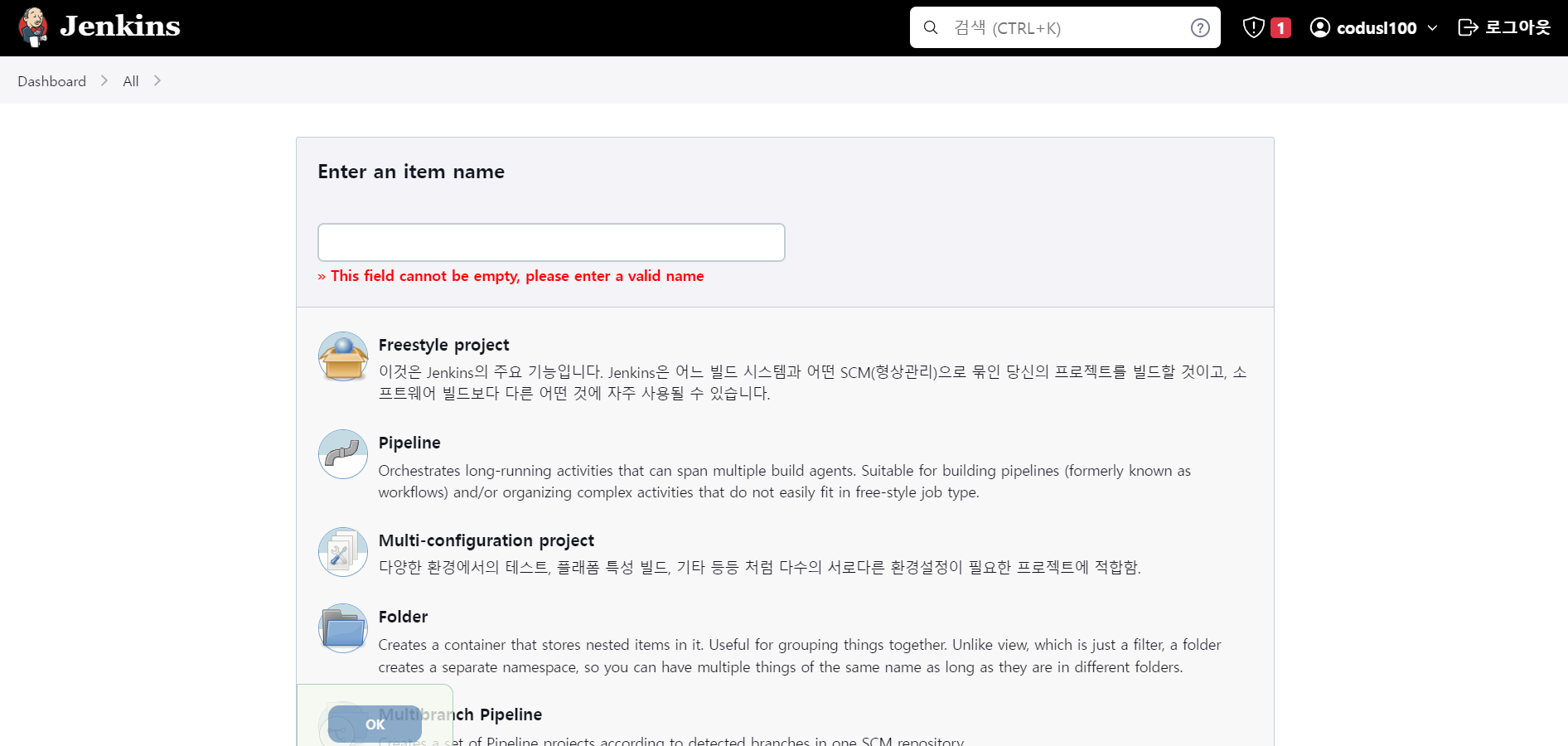The height and width of the screenshot is (746, 1568).
Task: Choose the Folder item type title
Action: click(403, 617)
